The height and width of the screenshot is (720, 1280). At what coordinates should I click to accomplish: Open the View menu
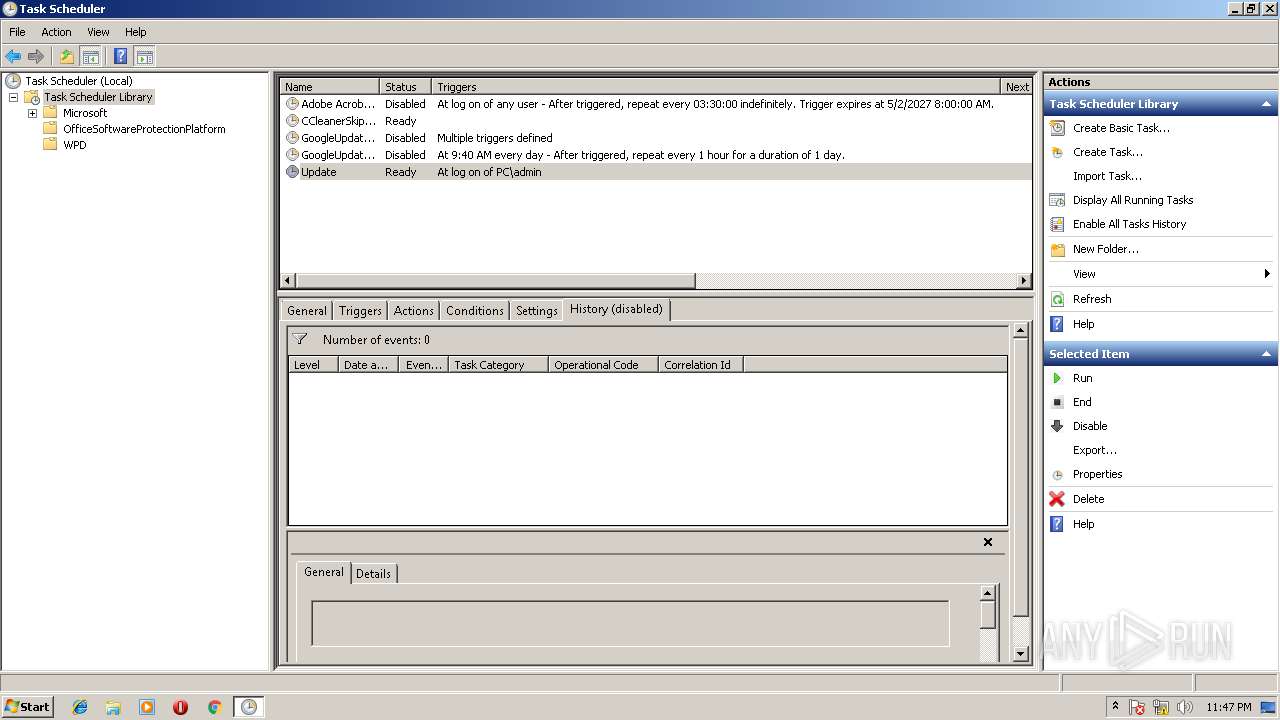98,32
